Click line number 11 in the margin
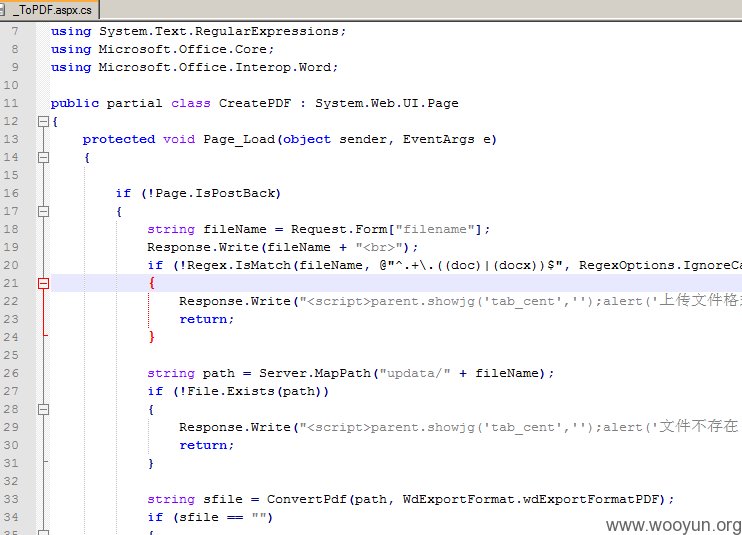The image size is (742, 535). click(x=10, y=103)
